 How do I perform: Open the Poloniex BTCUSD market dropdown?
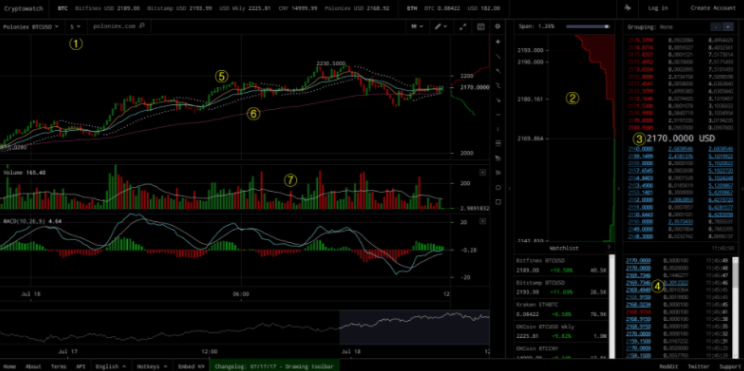[x=31, y=27]
